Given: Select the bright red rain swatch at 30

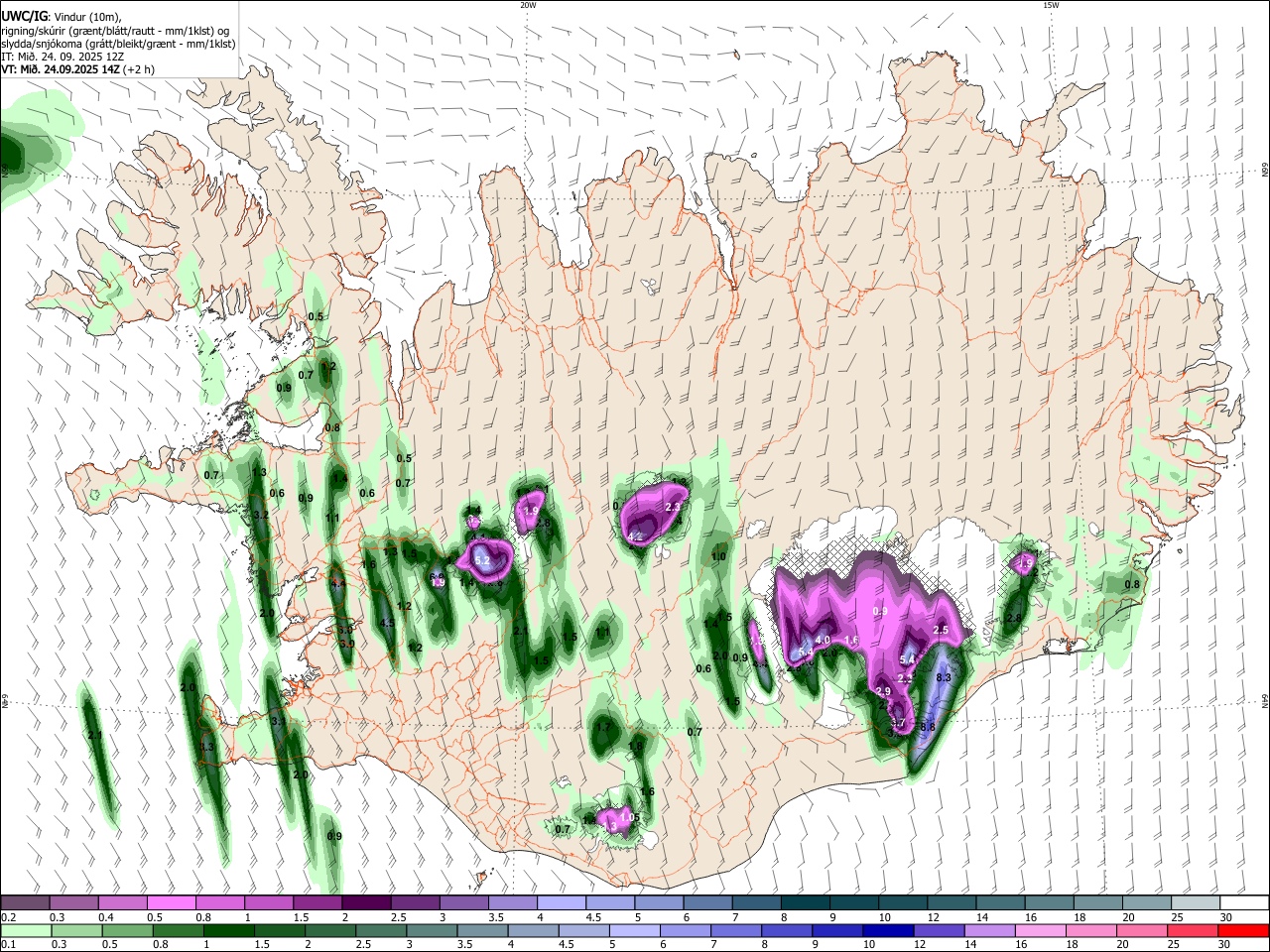Looking at the screenshot, I should coord(1244,931).
